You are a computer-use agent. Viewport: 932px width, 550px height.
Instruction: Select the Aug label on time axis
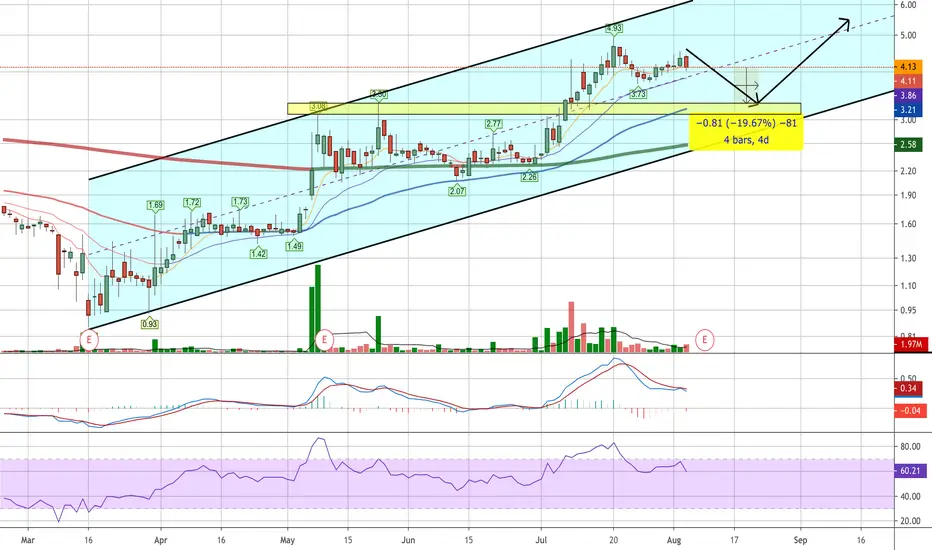coord(673,540)
